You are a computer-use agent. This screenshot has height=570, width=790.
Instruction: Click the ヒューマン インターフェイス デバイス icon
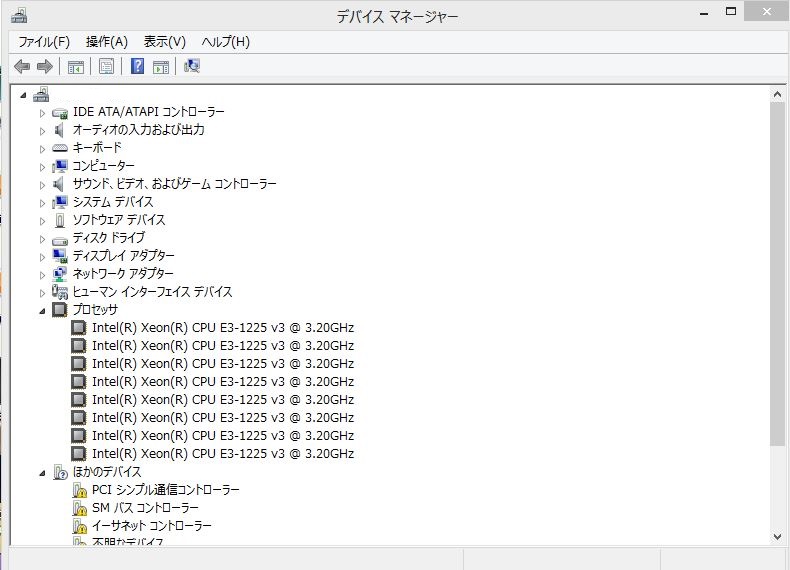point(60,292)
